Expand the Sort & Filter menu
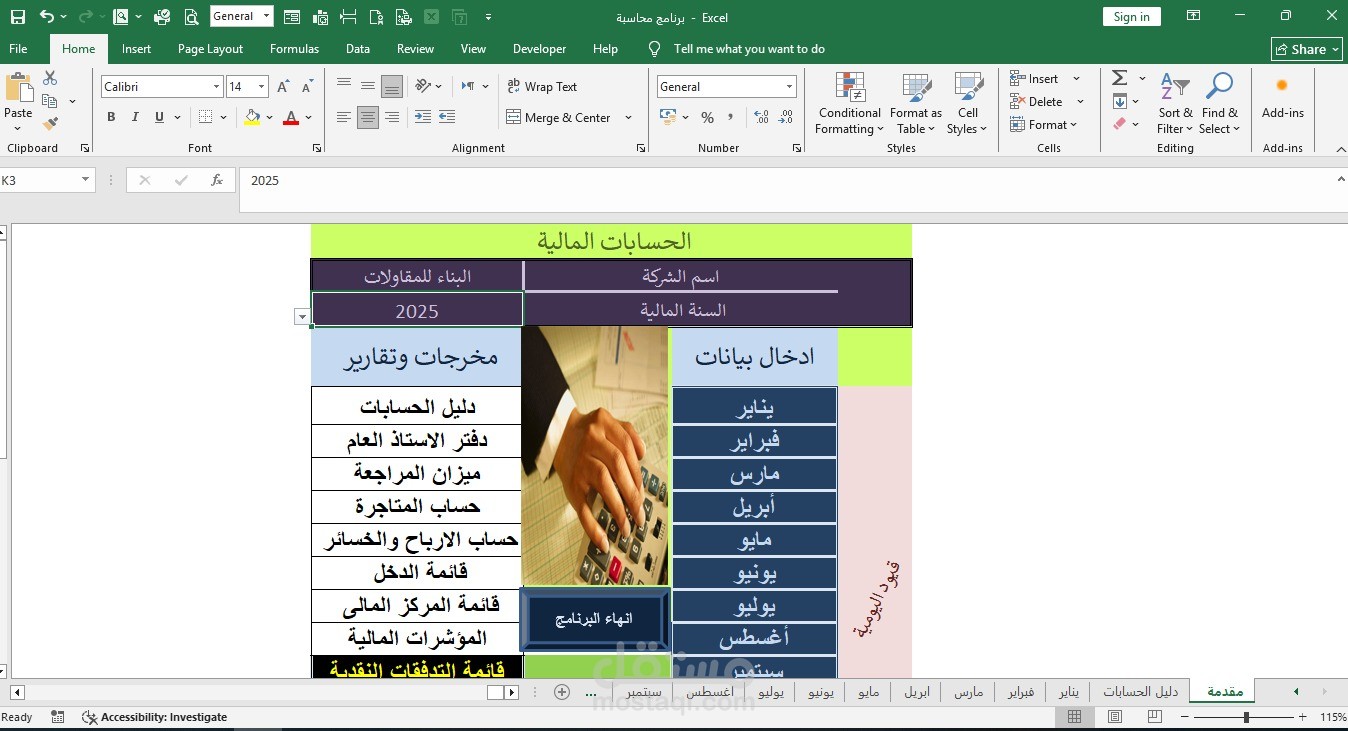 tap(1175, 103)
